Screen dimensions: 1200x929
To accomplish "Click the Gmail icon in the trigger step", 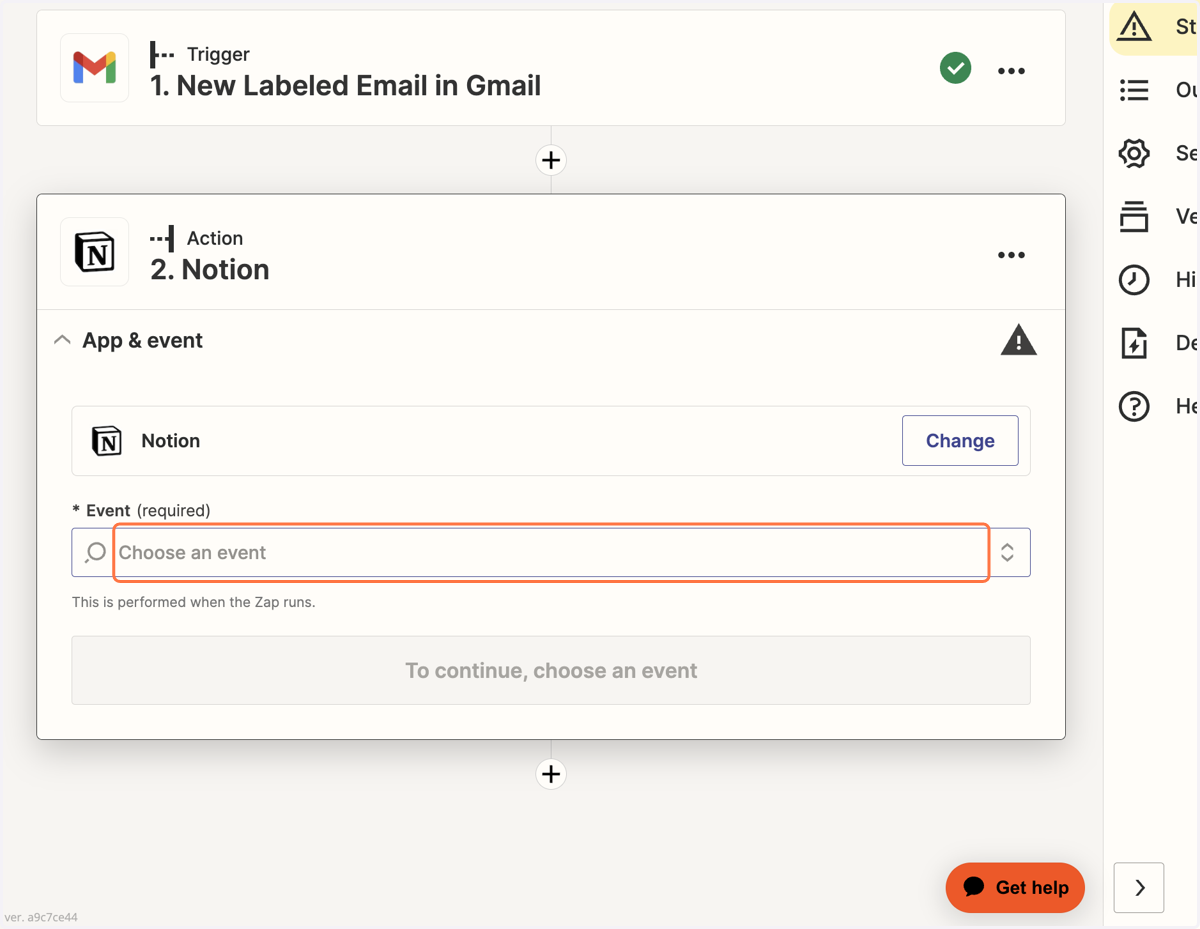I will click(95, 68).
